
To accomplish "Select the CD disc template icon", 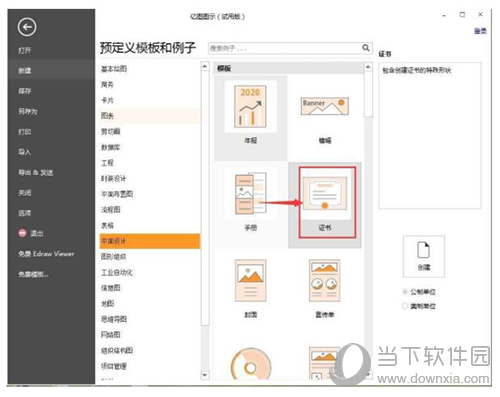I will (251, 364).
